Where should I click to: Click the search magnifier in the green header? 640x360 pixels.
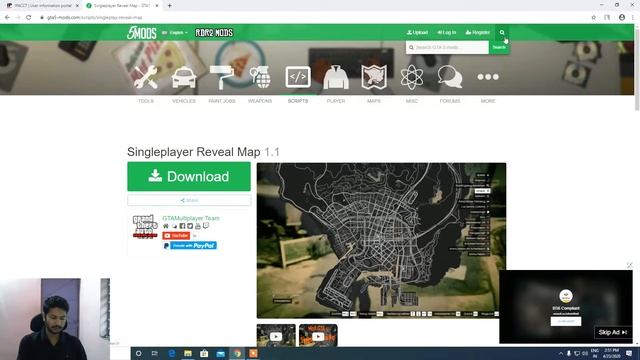point(502,33)
